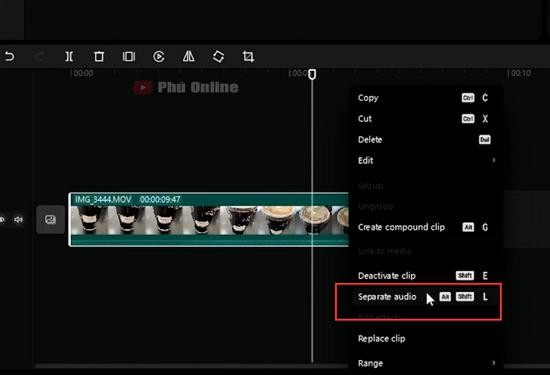Click the Undo arrow icon
This screenshot has width=550, height=375.
pos(9,56)
